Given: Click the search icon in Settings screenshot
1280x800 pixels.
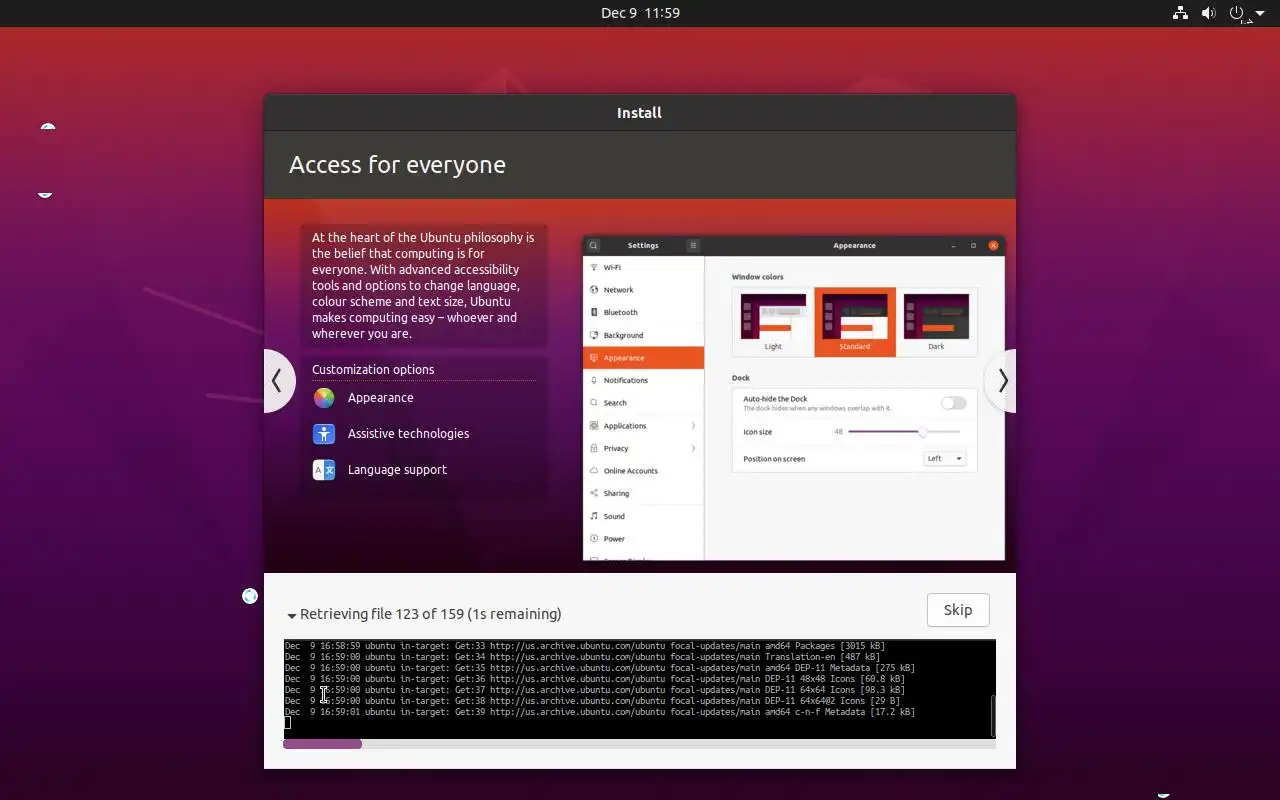Looking at the screenshot, I should [593, 245].
